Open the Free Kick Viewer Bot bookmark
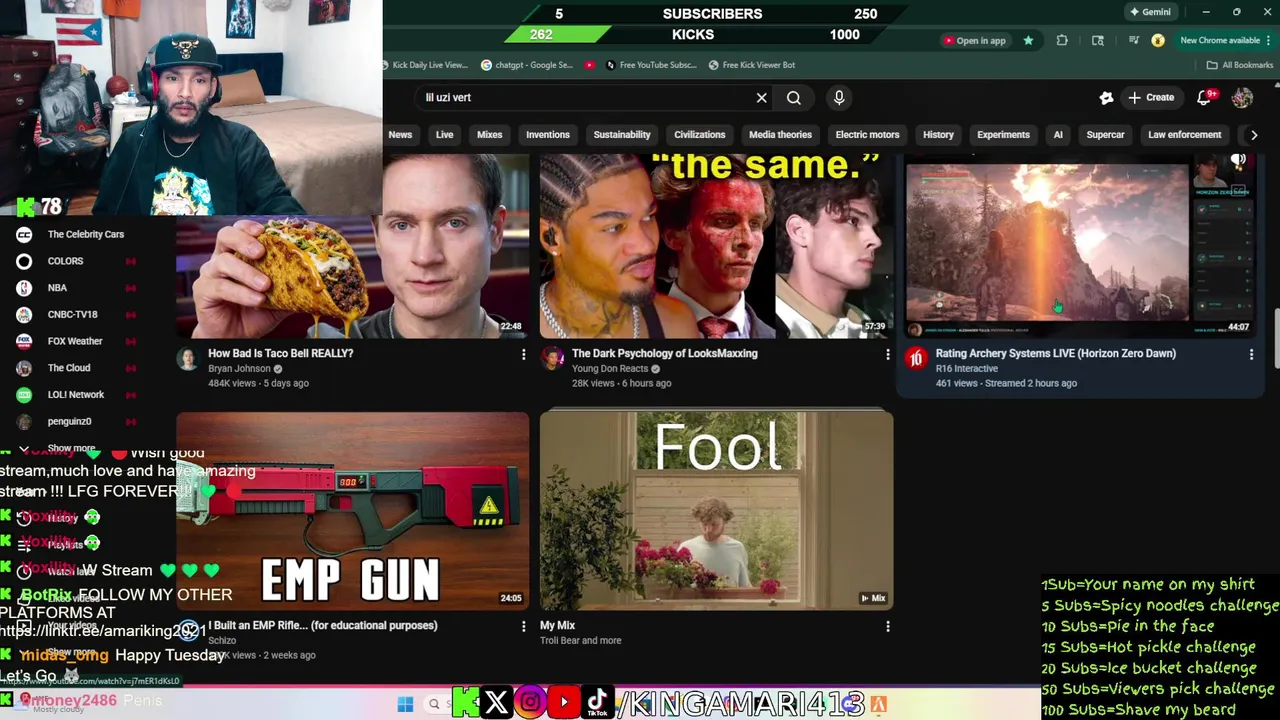 point(752,65)
